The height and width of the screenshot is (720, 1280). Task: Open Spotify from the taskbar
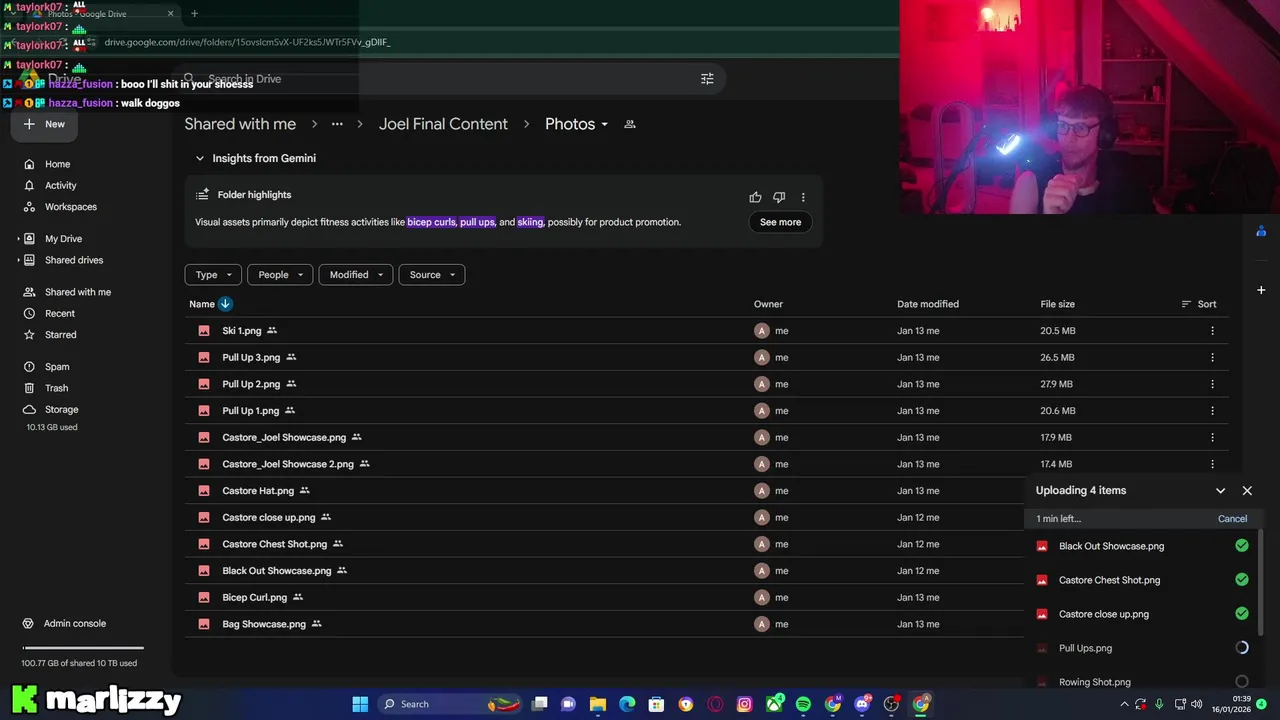pyautogui.click(x=803, y=704)
